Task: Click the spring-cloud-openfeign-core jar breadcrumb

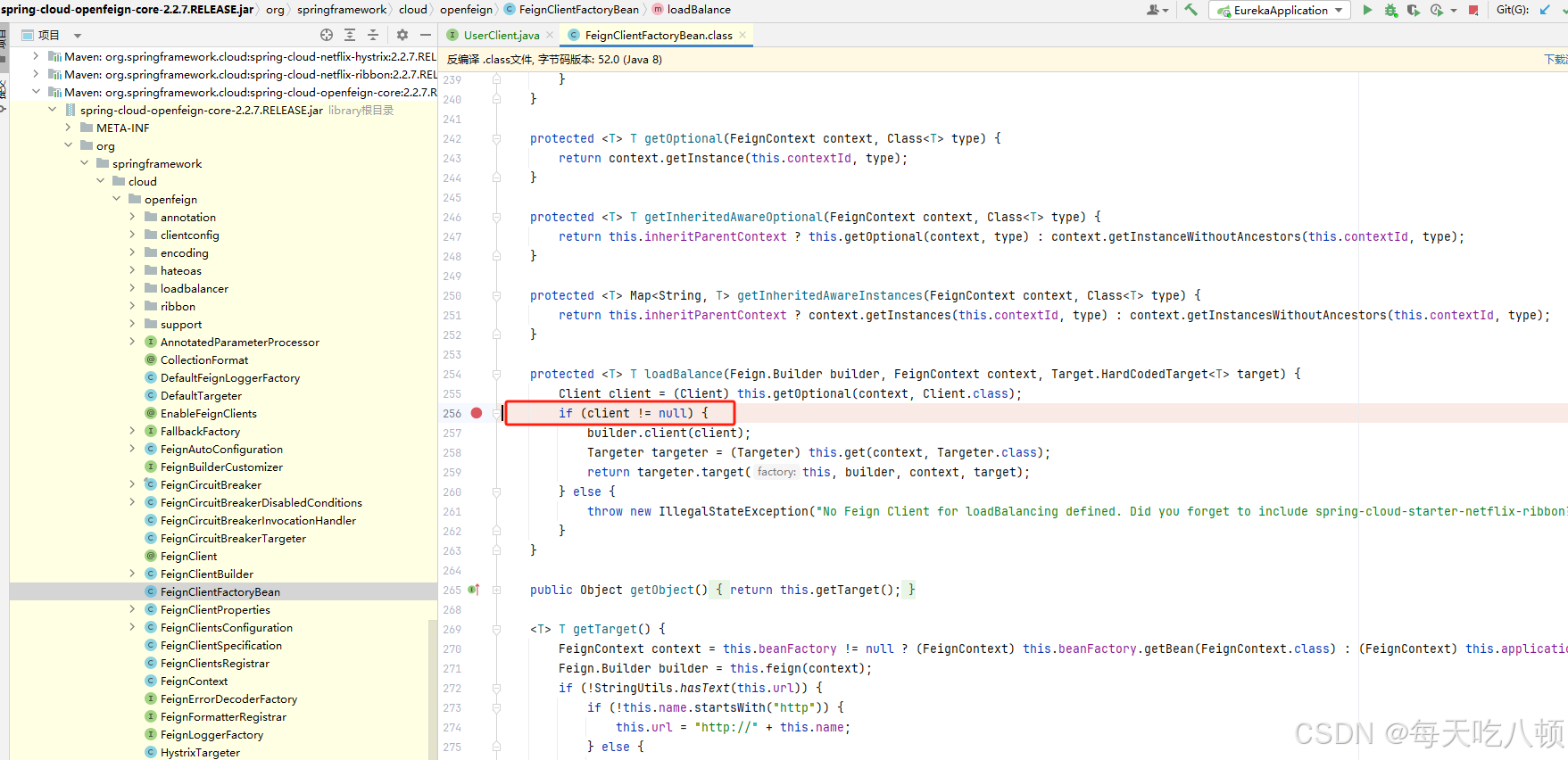Action: (127, 10)
